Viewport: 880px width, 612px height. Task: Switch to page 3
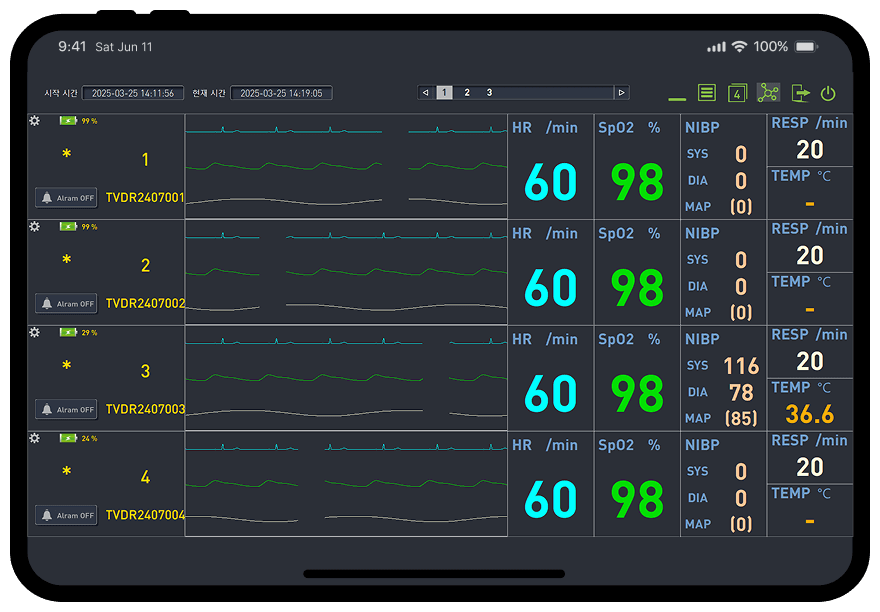[489, 93]
